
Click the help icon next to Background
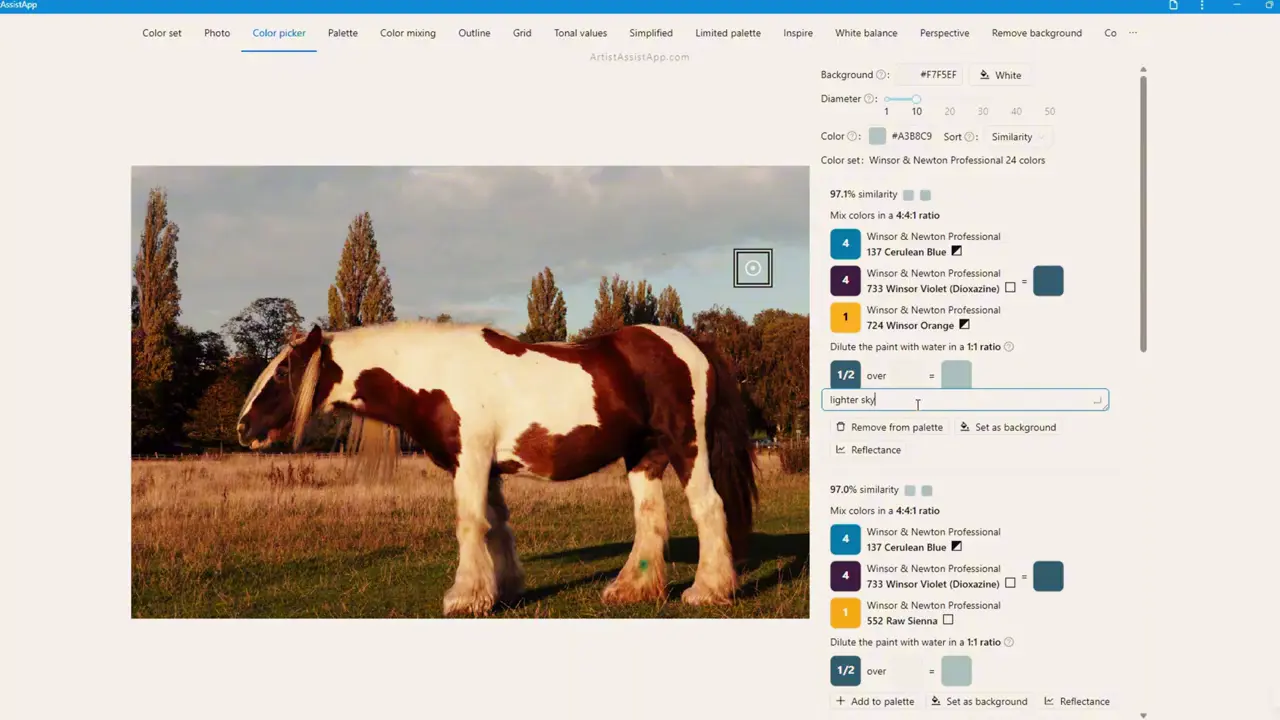882,74
